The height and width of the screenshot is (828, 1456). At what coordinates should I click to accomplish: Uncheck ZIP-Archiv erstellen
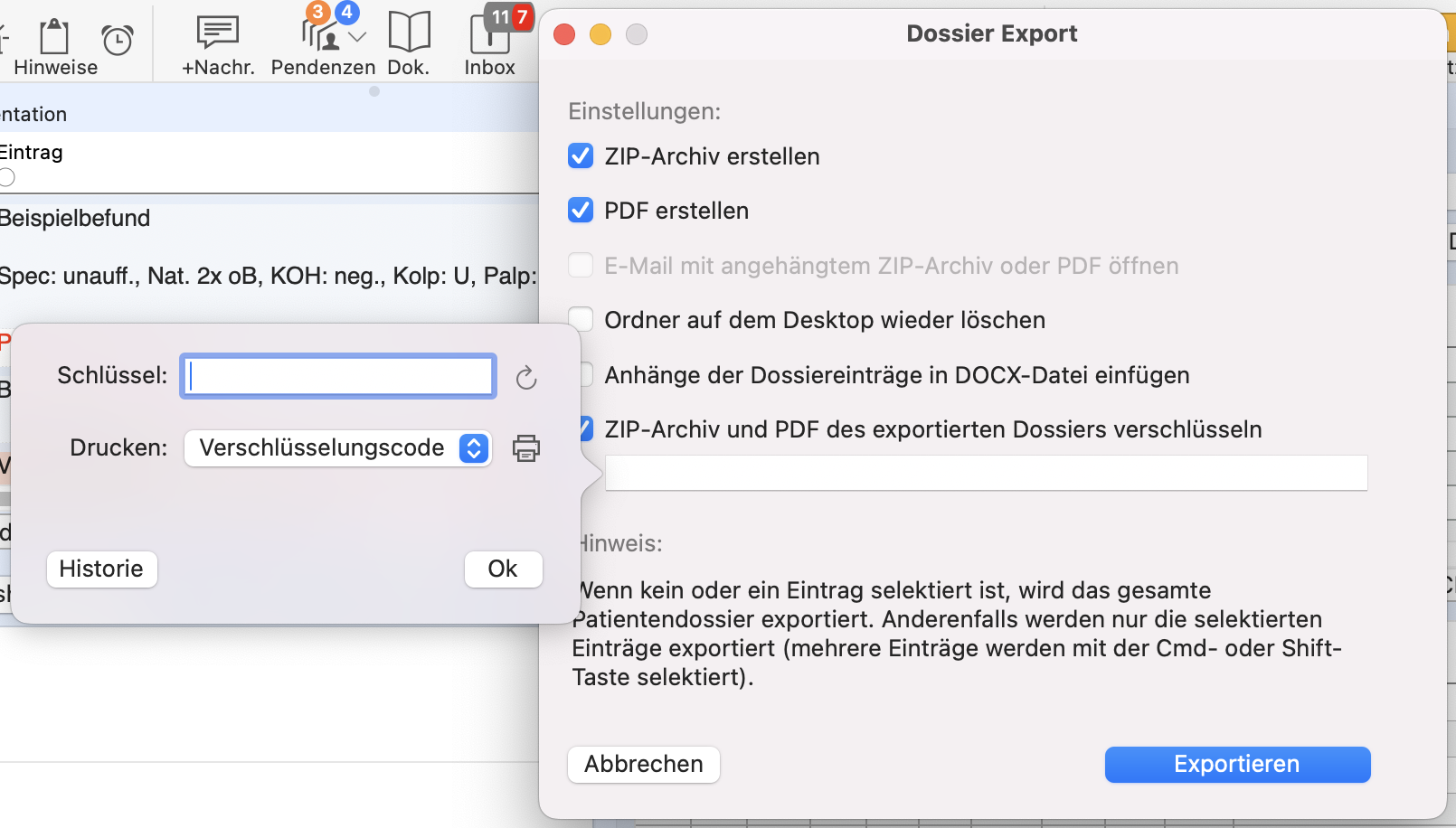coord(581,156)
